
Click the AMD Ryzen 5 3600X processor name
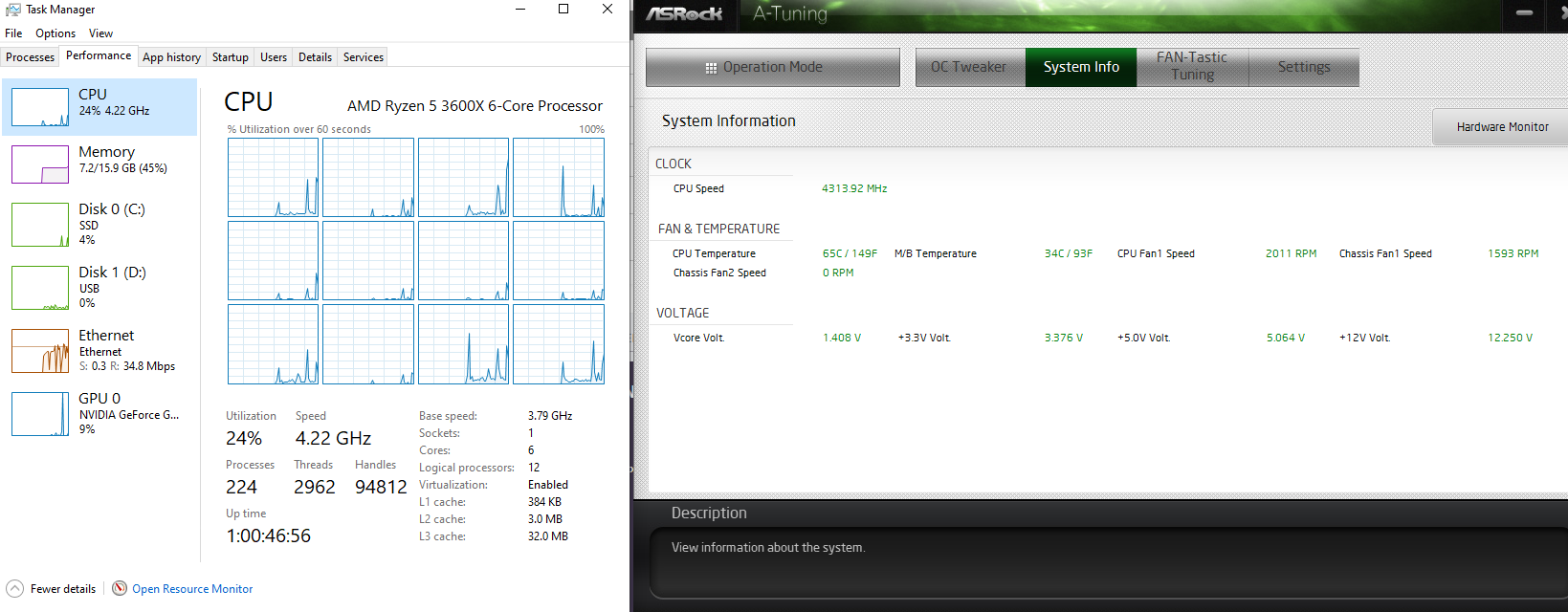(x=475, y=106)
